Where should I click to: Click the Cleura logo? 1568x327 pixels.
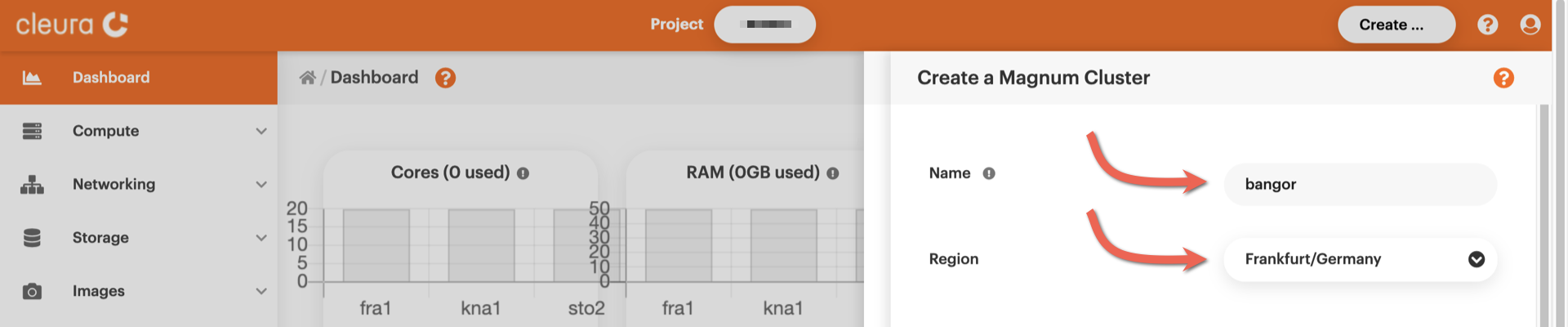coord(72,25)
